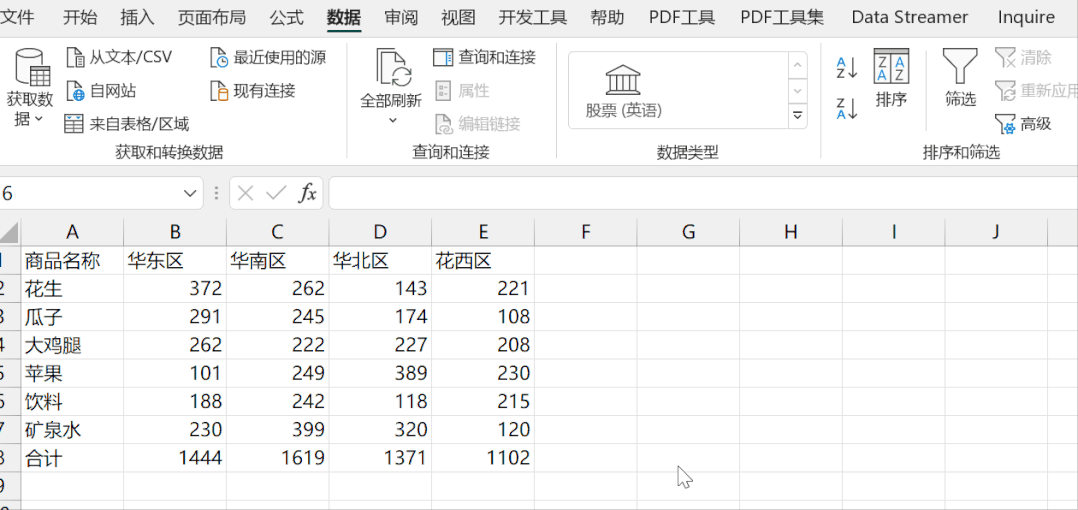Open the Inquire tab
1078x510 pixels.
point(1026,18)
